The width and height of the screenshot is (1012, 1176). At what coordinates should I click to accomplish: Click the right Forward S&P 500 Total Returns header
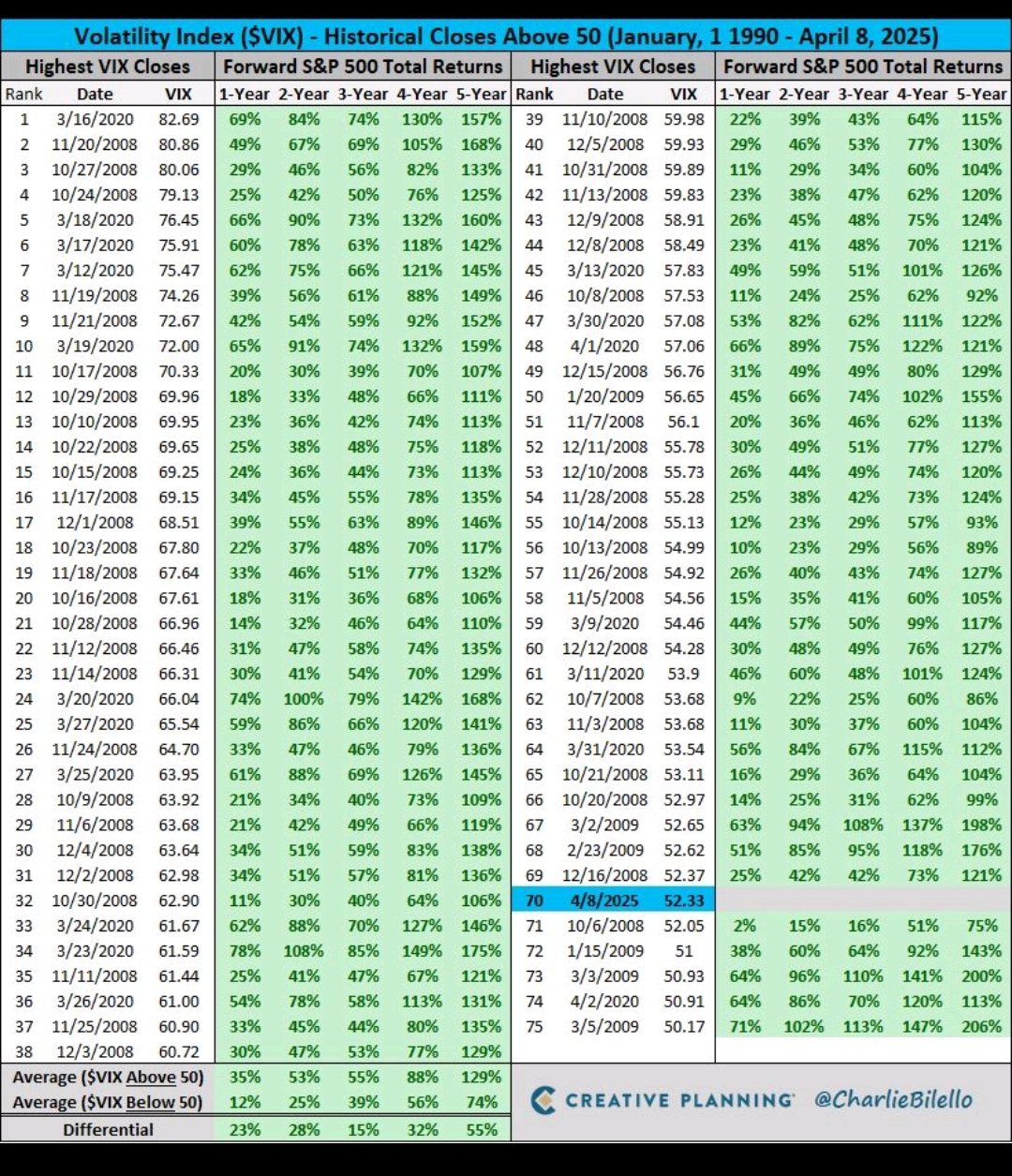click(863, 67)
